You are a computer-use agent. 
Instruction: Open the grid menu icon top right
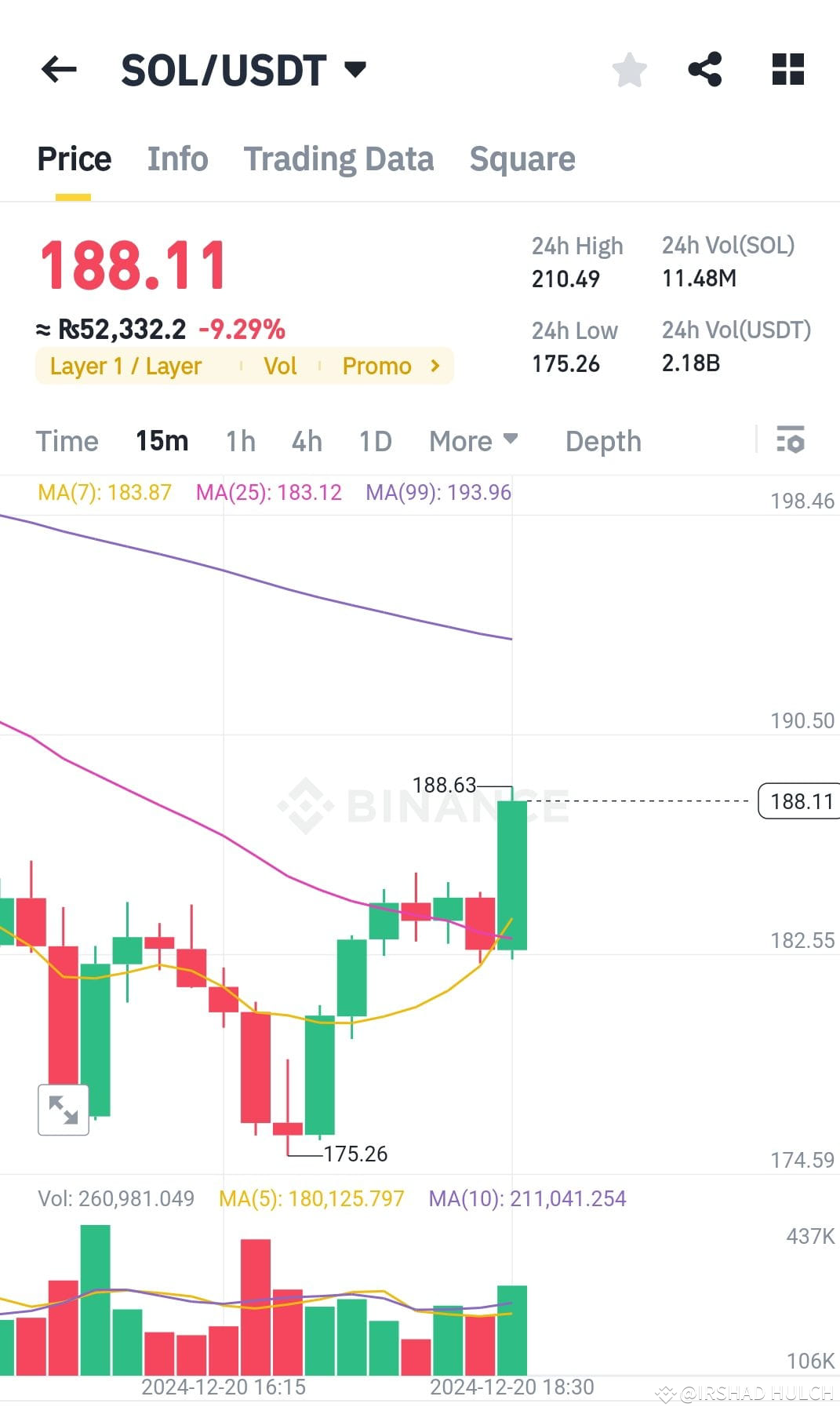pyautogui.click(x=787, y=70)
